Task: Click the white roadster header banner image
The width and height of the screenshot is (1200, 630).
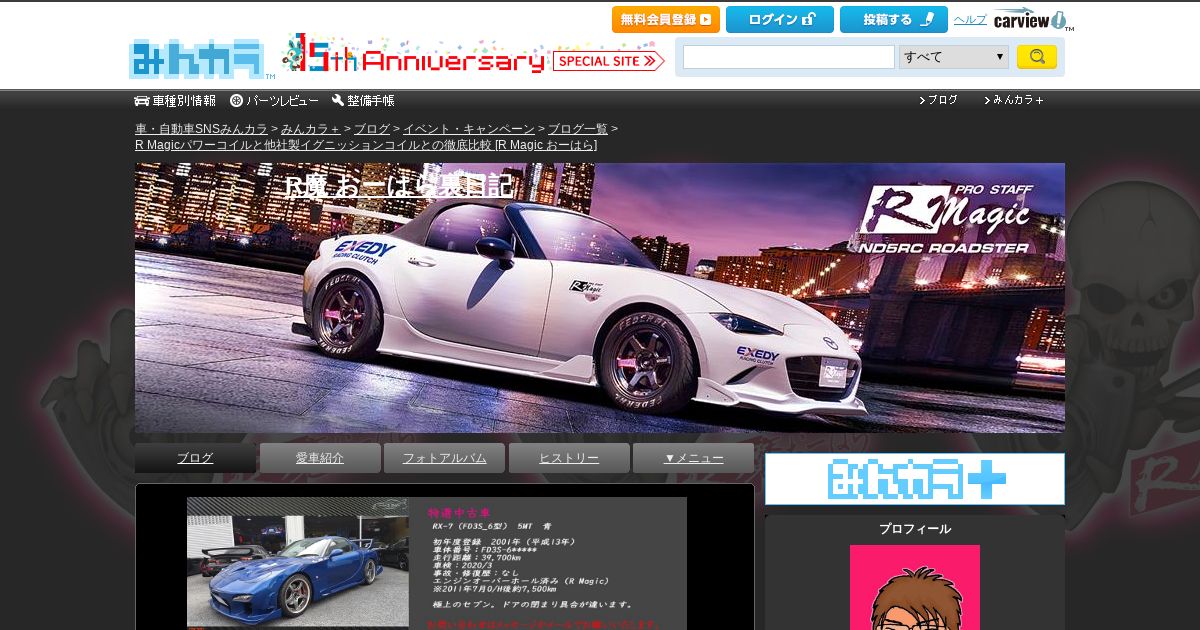Action: (x=600, y=298)
